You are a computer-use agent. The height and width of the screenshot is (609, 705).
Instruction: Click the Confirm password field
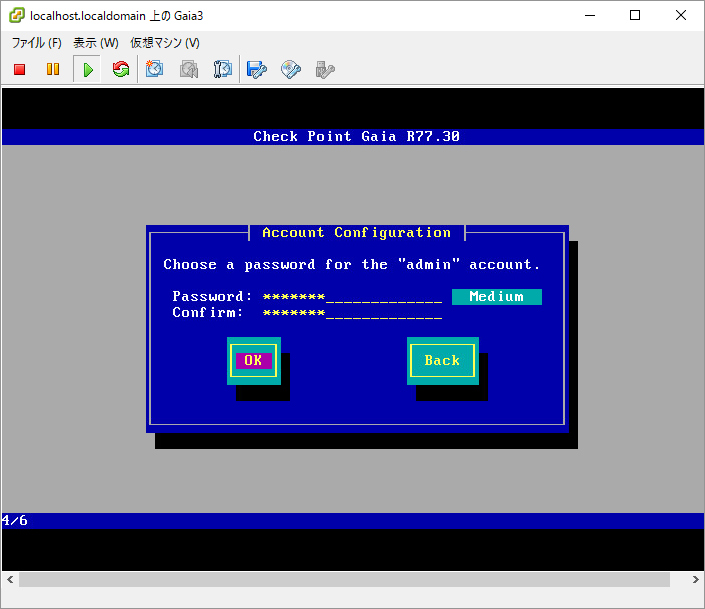tap(352, 313)
